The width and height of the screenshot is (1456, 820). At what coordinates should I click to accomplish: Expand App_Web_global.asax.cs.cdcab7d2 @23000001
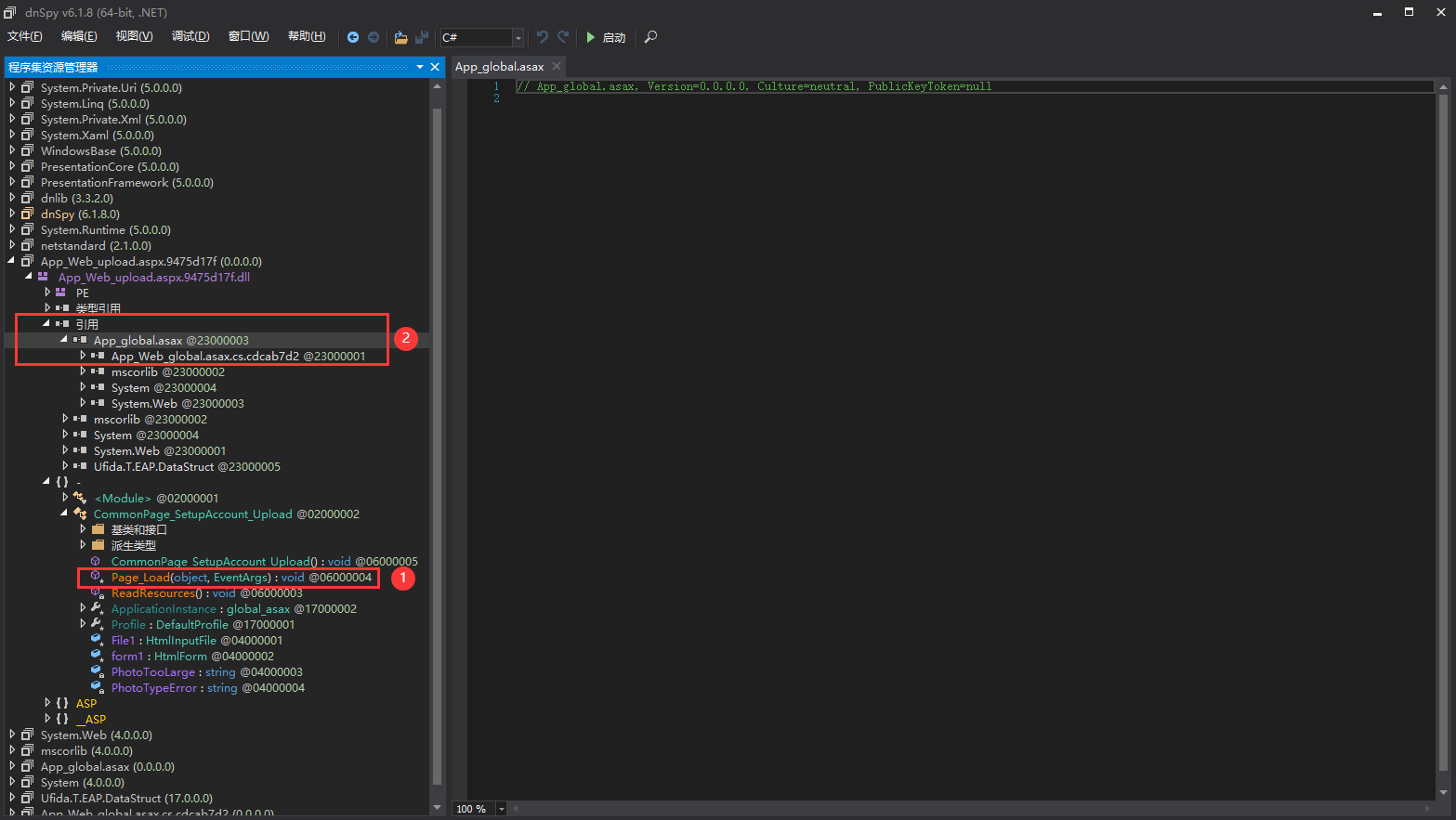tap(83, 356)
